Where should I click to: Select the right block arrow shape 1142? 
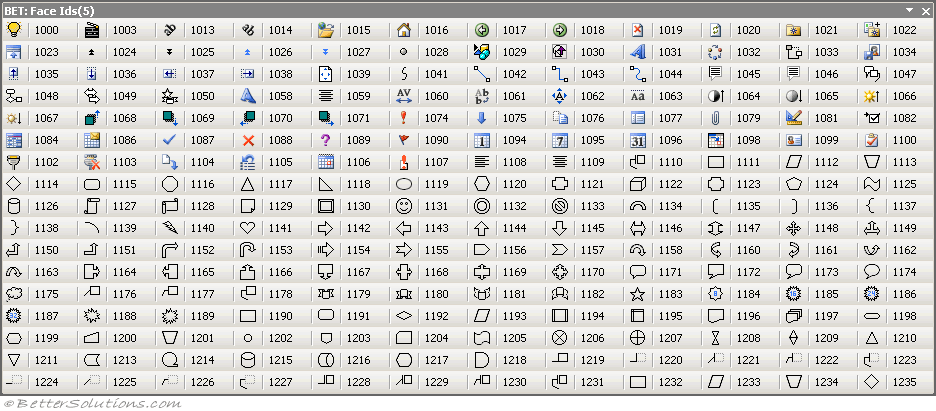point(325,228)
